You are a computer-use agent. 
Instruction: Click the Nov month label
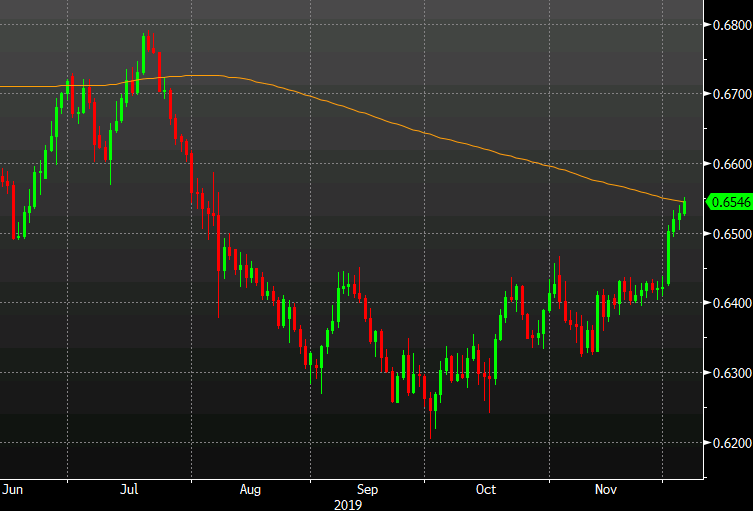point(606,489)
